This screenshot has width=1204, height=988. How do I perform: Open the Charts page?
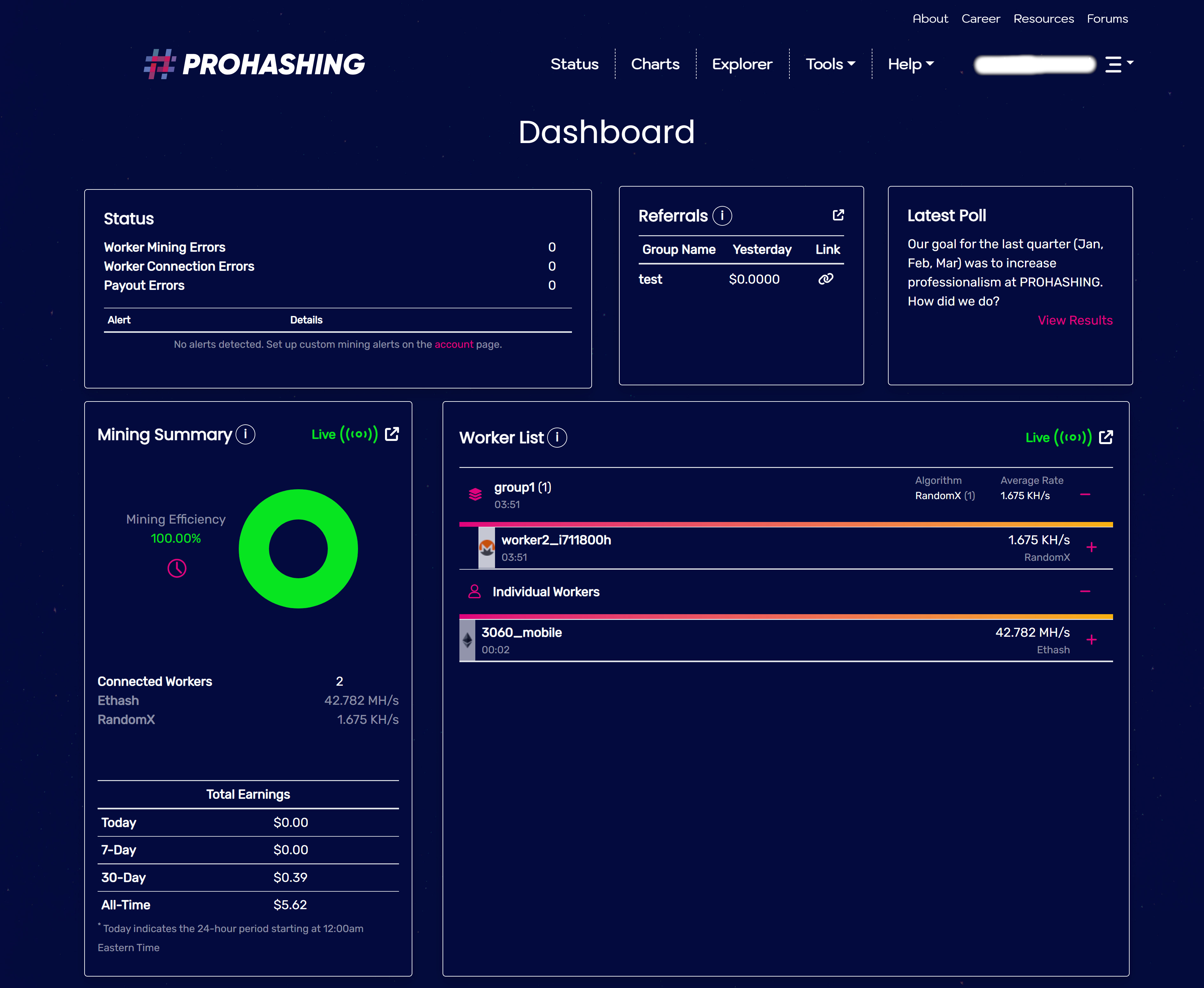(655, 64)
